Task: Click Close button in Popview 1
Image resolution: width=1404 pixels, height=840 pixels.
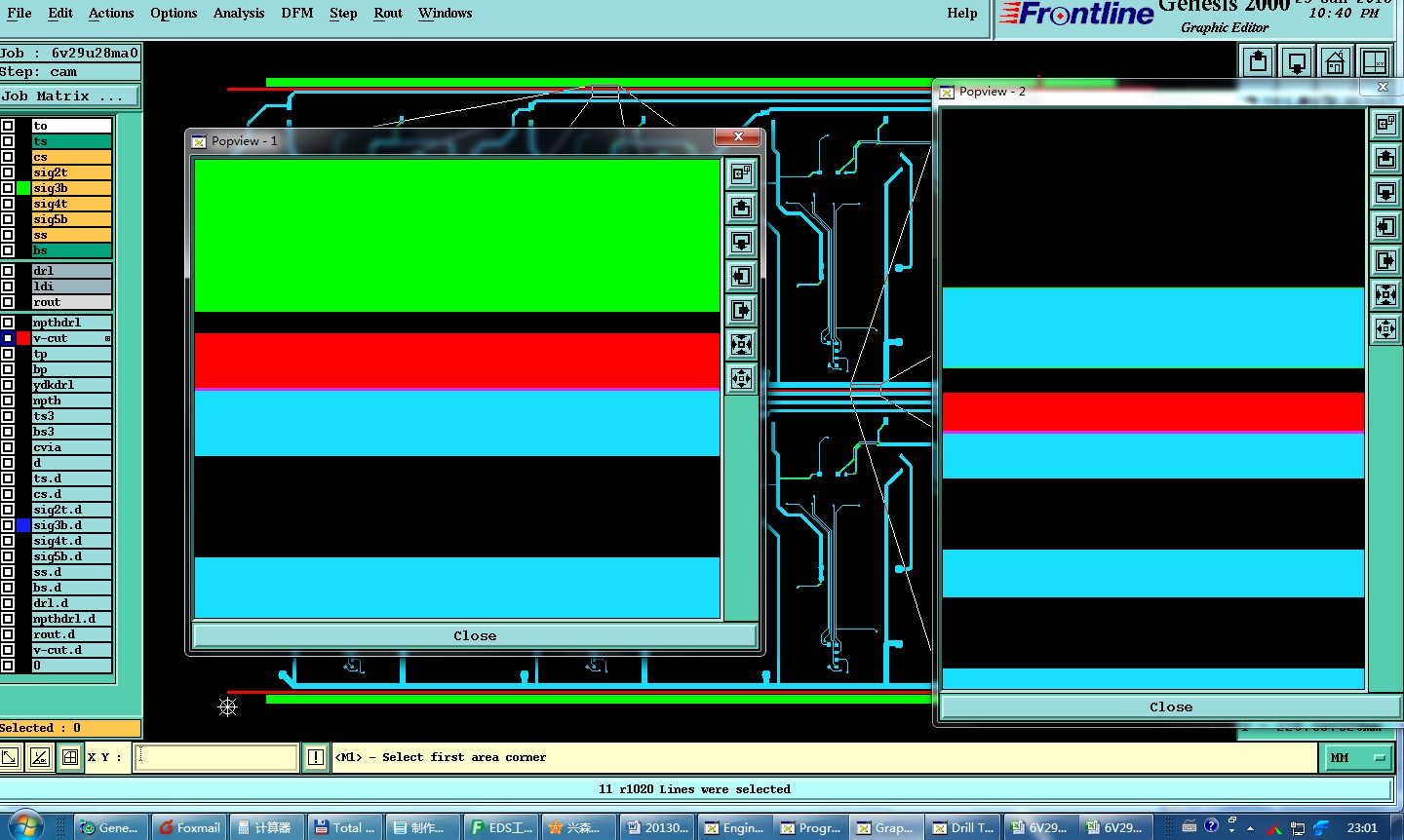Action: point(475,635)
